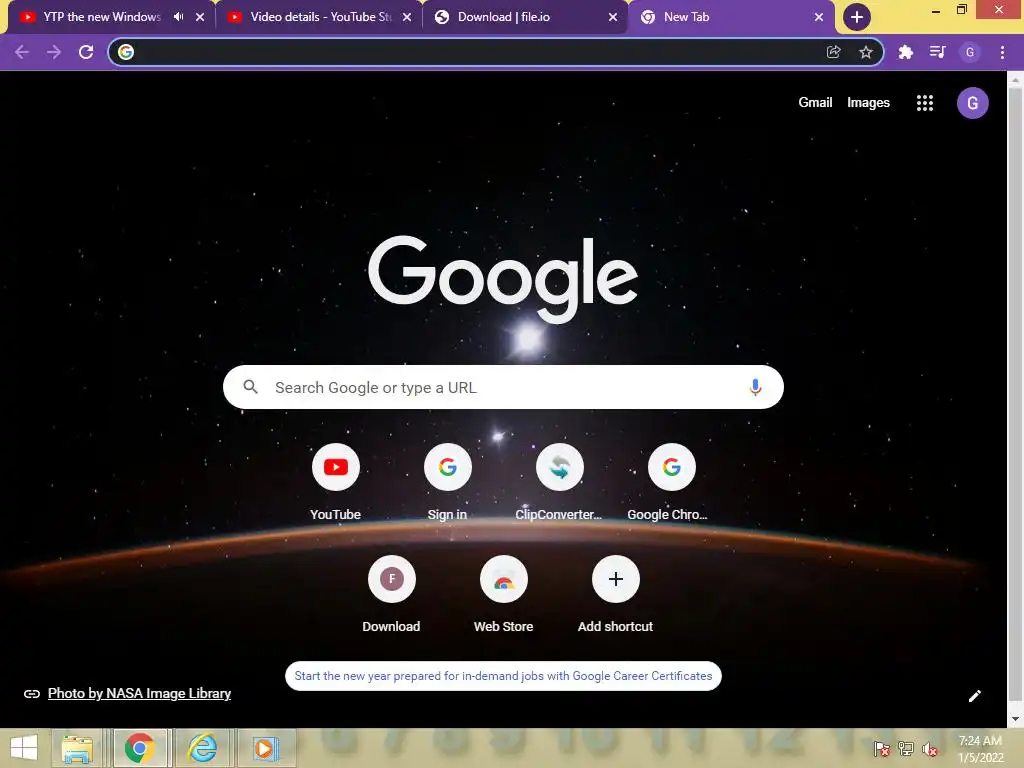Click the Chrome taskbar icon

[140, 748]
